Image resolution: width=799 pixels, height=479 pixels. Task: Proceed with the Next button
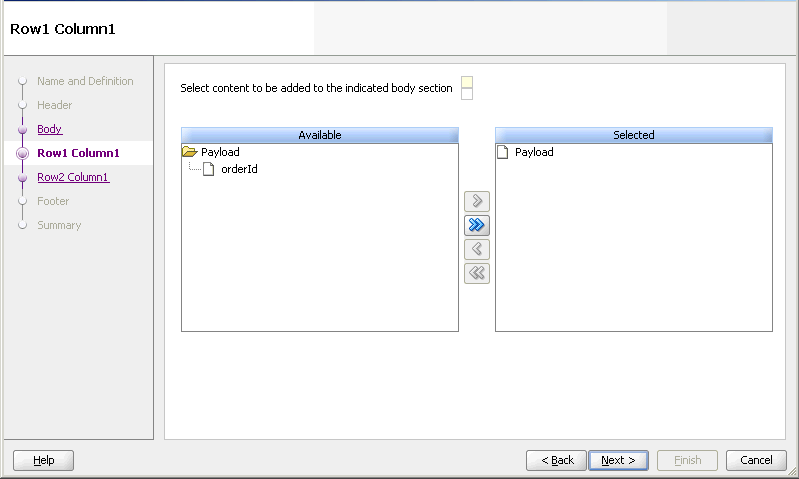pos(618,460)
